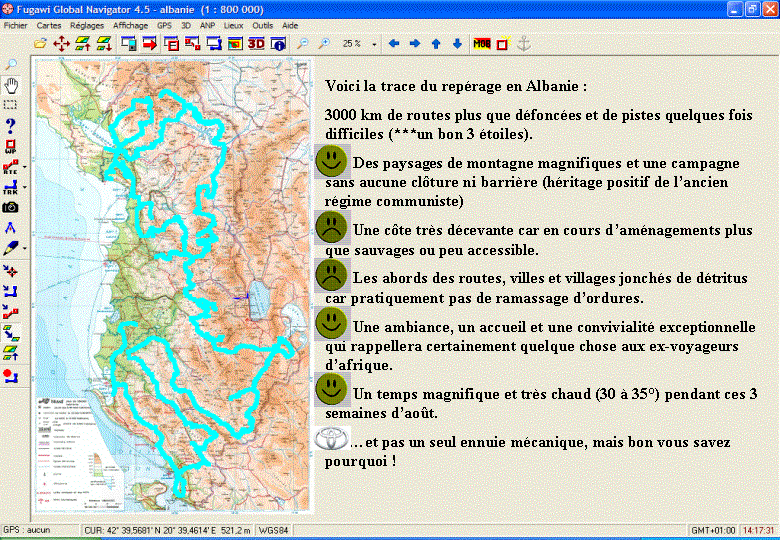
Task: Click the red four-way arrows icon
Action: [62, 44]
